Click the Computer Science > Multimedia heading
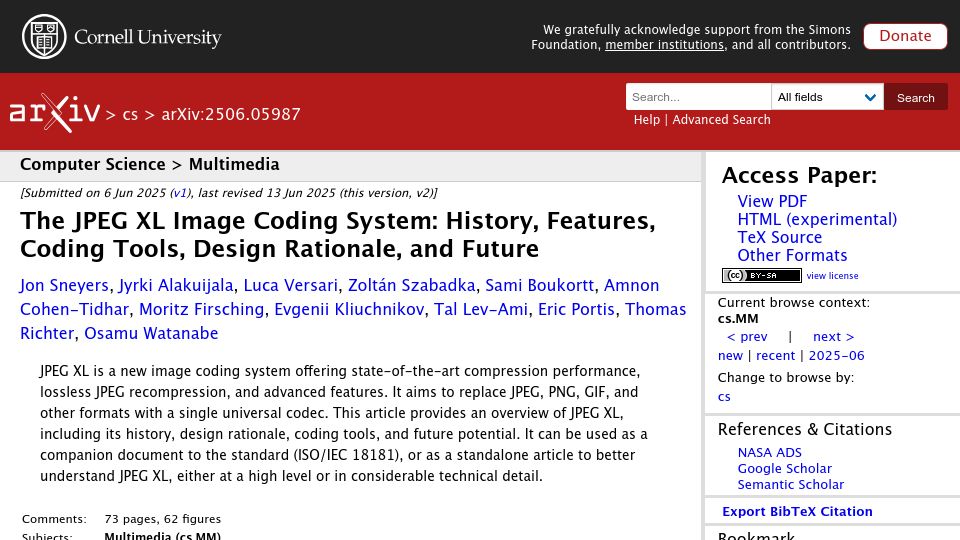 pyautogui.click(x=149, y=165)
